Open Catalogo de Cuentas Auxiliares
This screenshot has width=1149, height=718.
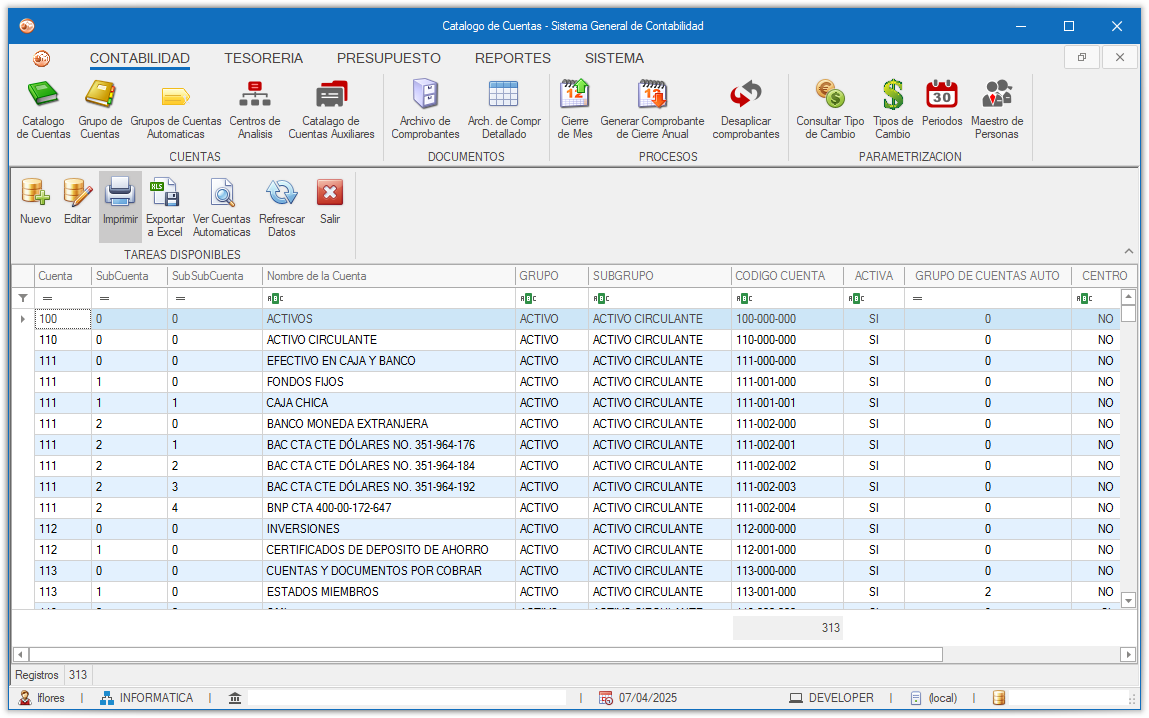[x=331, y=109]
